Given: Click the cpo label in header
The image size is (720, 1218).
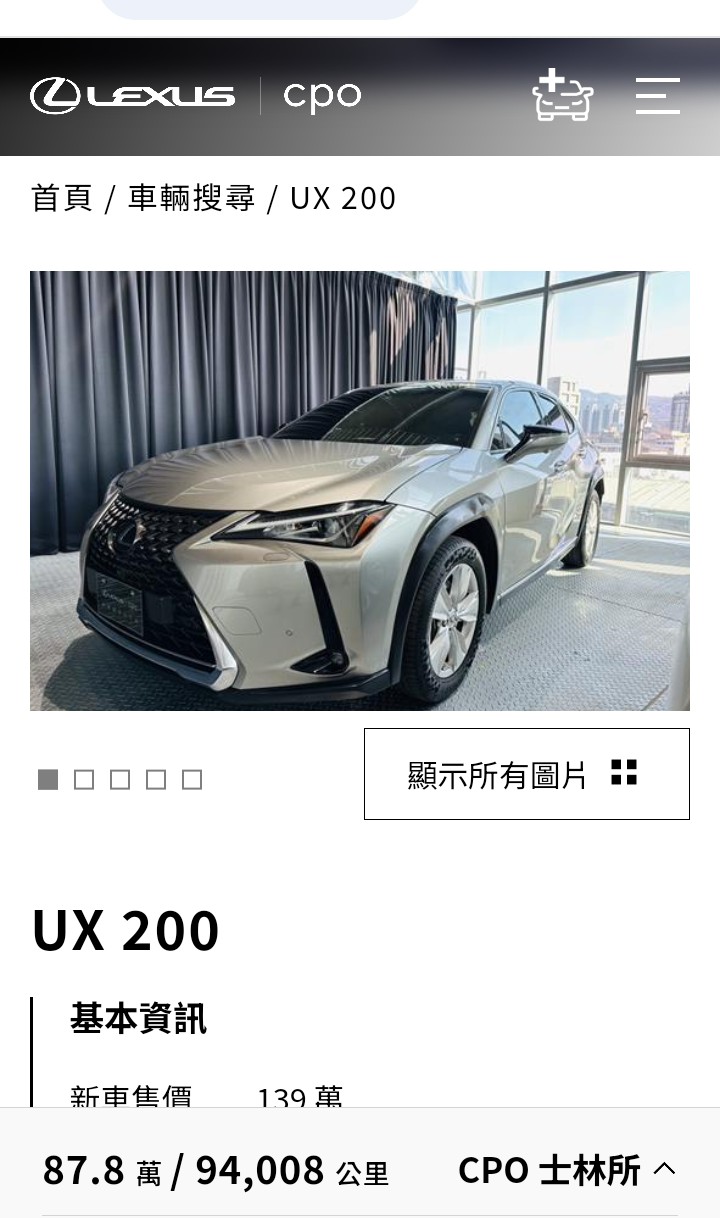Looking at the screenshot, I should (x=322, y=97).
